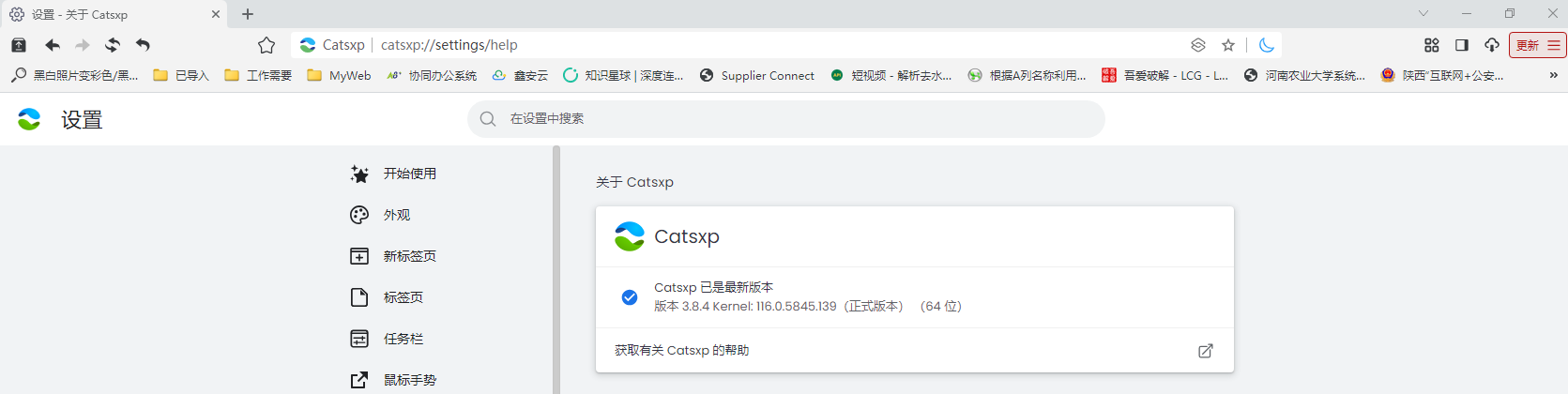Select the 设置 - 关于 Catsxp tab
The image size is (1568, 394).
[x=114, y=14]
